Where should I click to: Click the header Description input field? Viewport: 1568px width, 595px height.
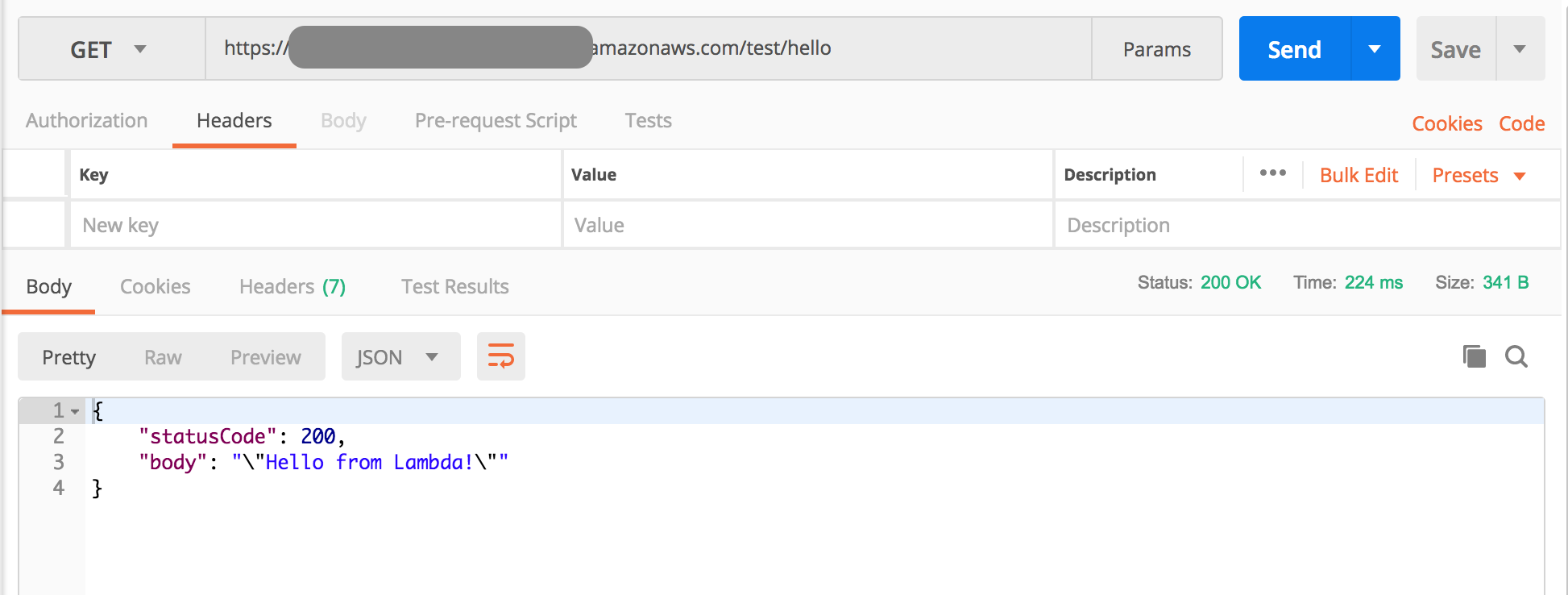tap(1306, 225)
